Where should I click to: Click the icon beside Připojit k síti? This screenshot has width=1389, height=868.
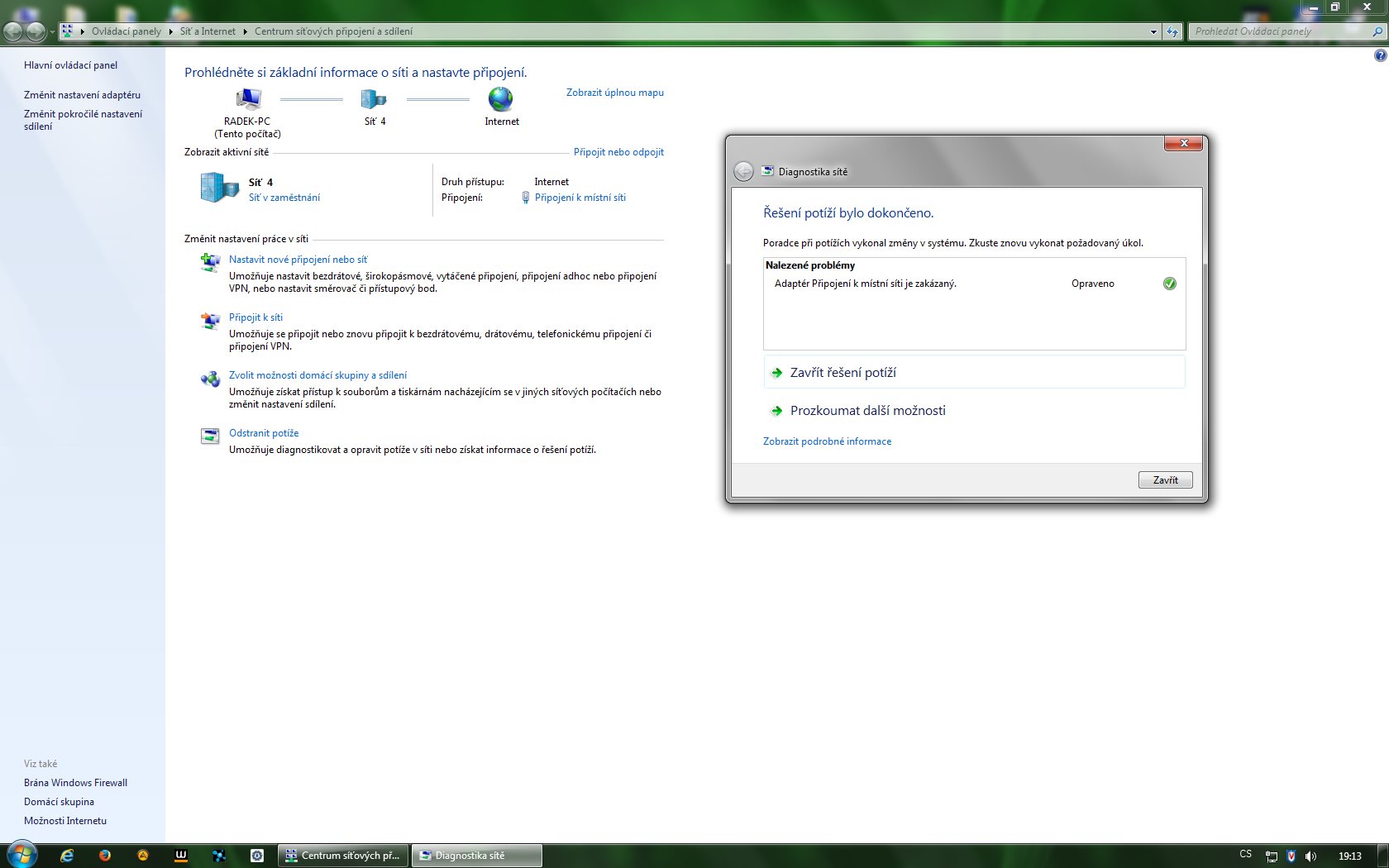[x=210, y=320]
